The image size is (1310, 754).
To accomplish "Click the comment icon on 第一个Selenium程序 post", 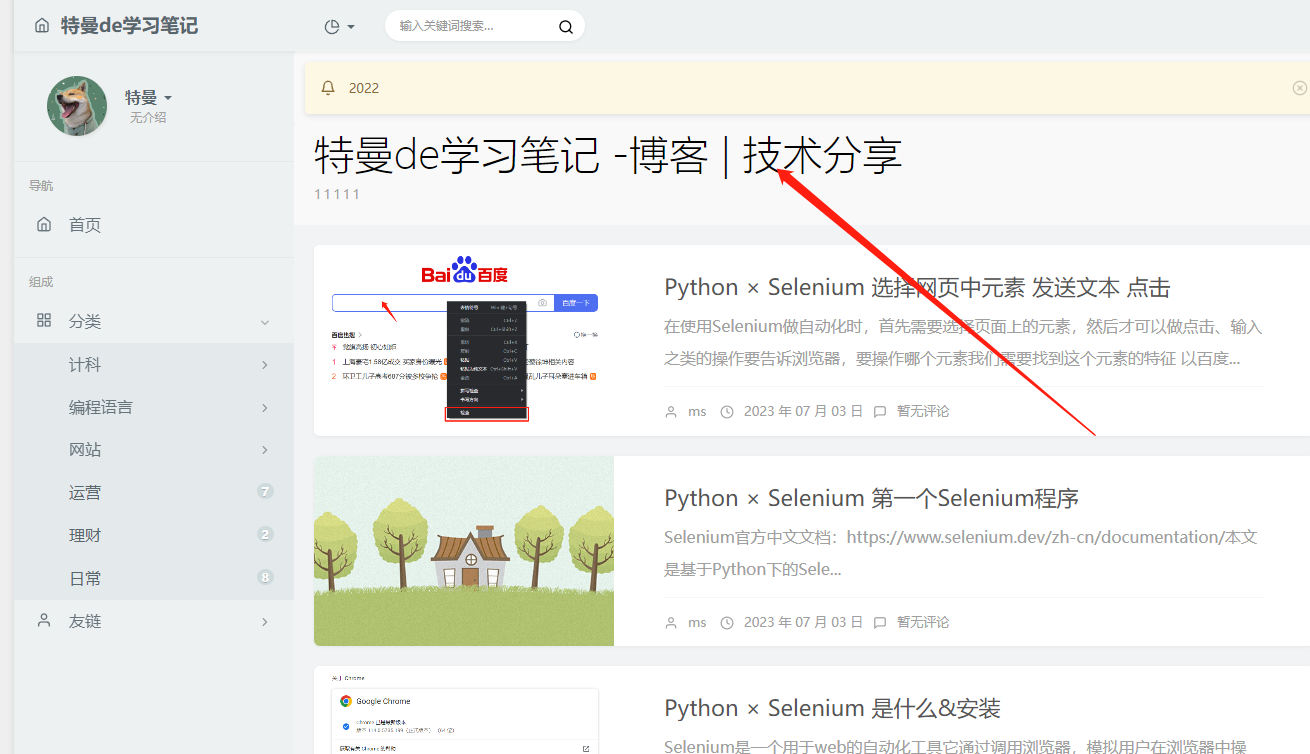I will [880, 623].
